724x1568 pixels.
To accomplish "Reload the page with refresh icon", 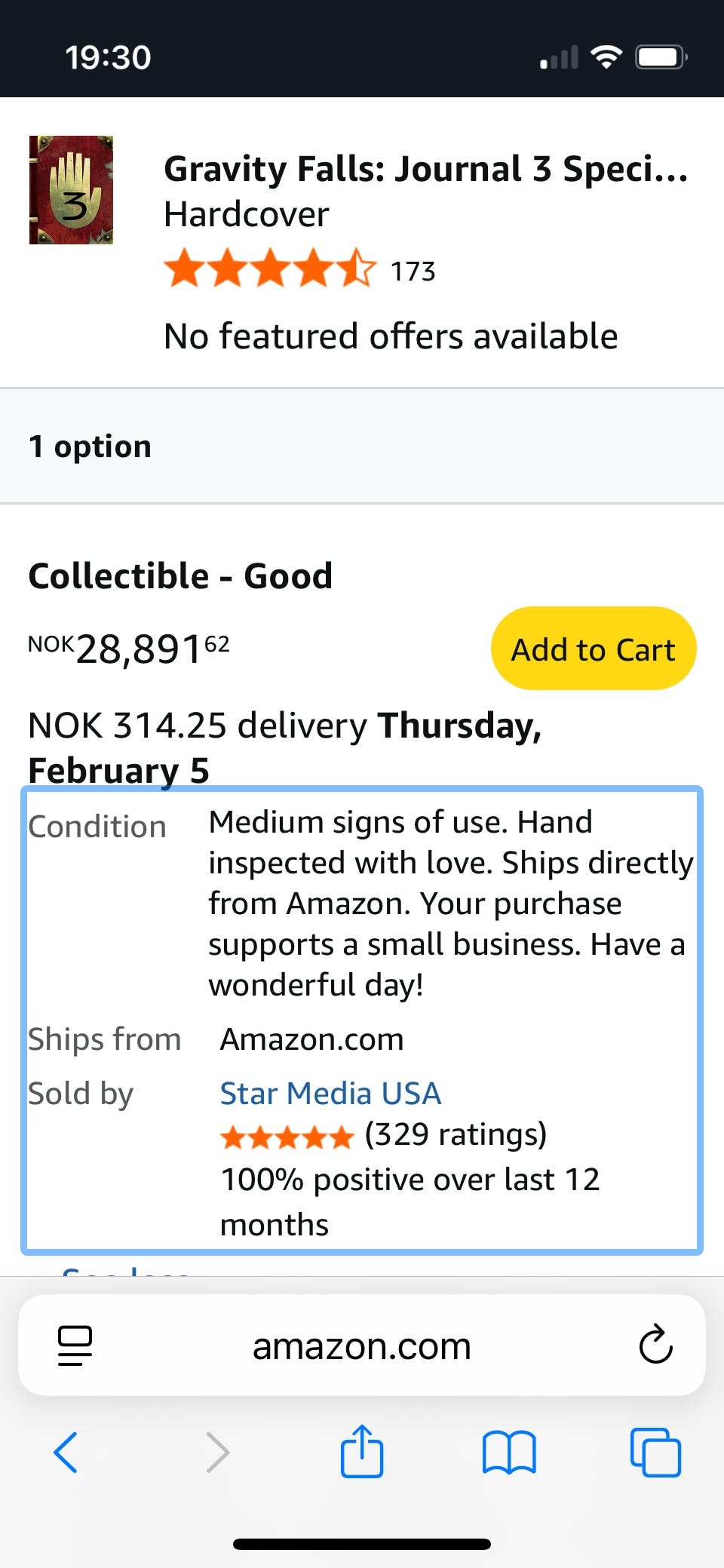I will coord(655,1345).
